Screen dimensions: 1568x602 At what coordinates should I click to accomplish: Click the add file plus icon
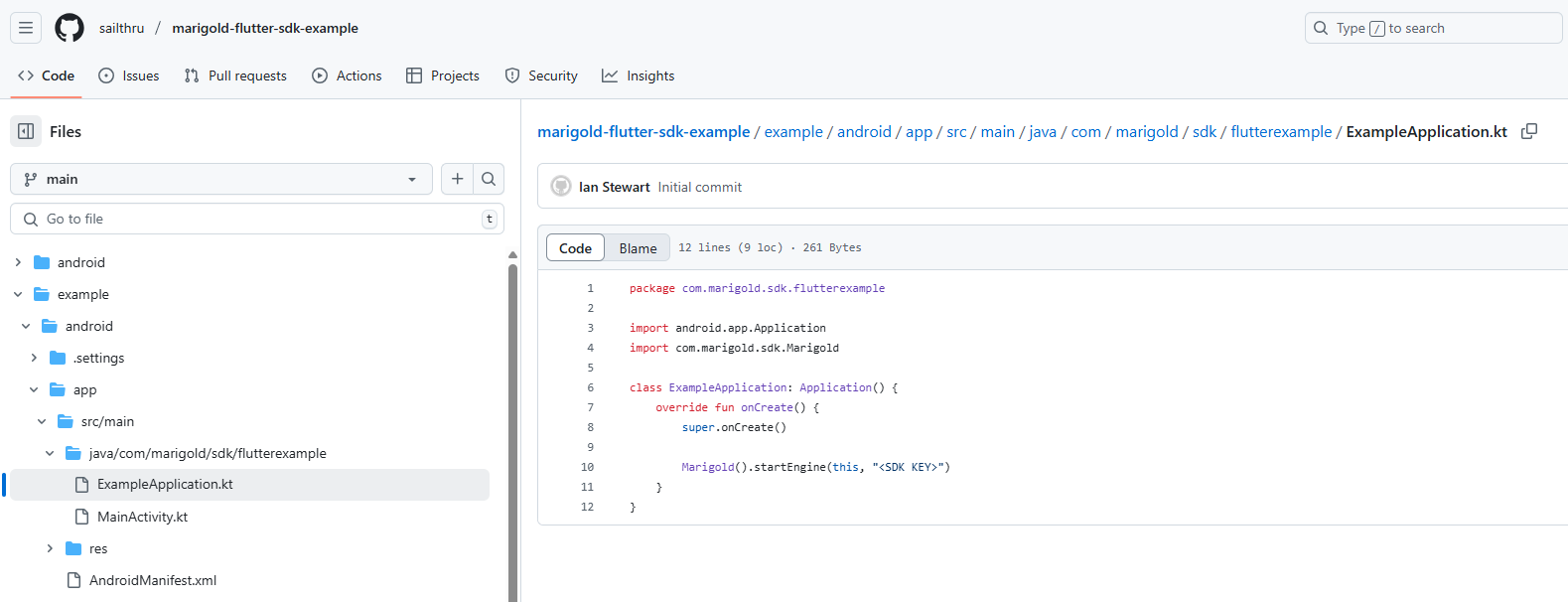457,179
